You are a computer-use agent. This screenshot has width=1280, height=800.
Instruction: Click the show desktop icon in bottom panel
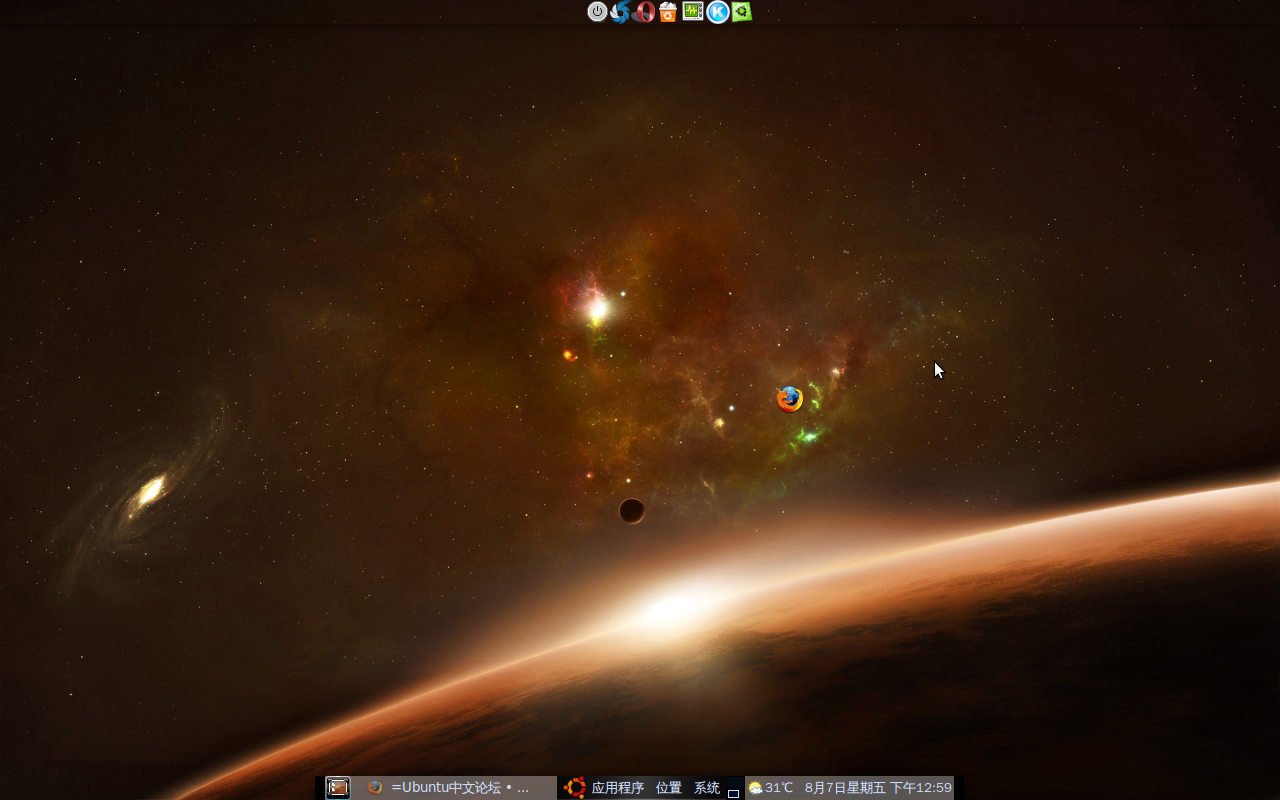click(x=338, y=788)
